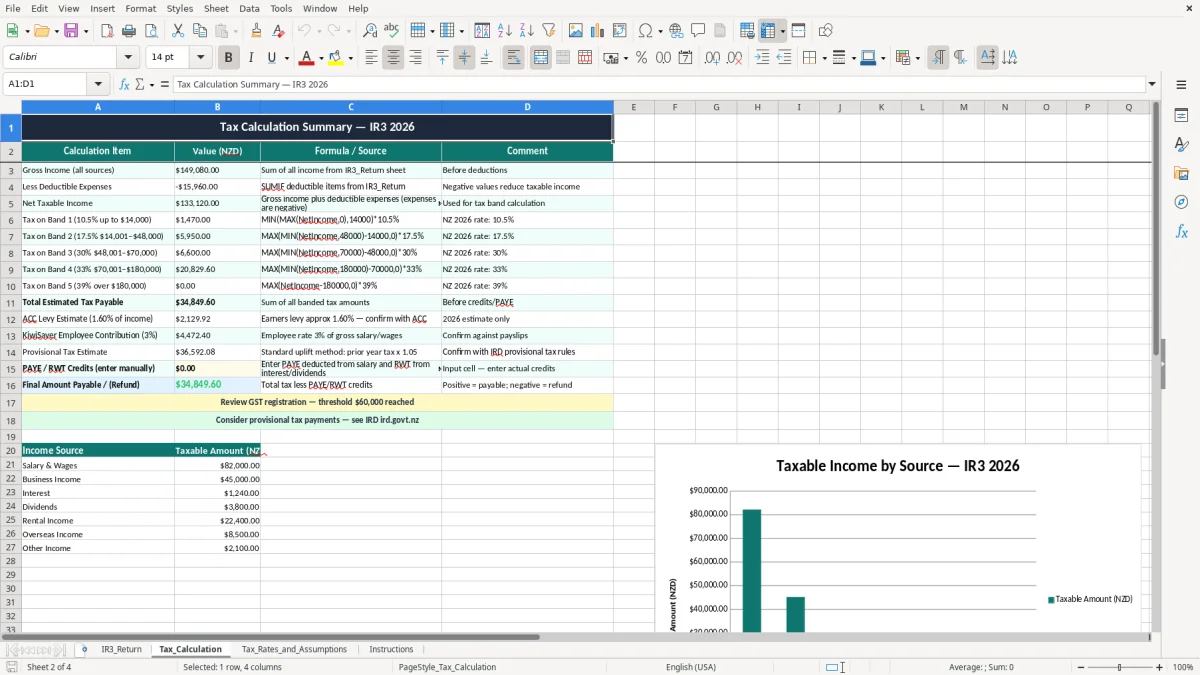Open the Name Box dropdown arrow

point(98,84)
